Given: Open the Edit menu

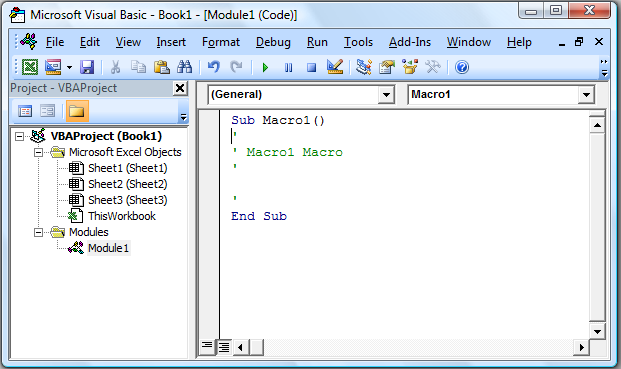Looking at the screenshot, I should (x=90, y=42).
